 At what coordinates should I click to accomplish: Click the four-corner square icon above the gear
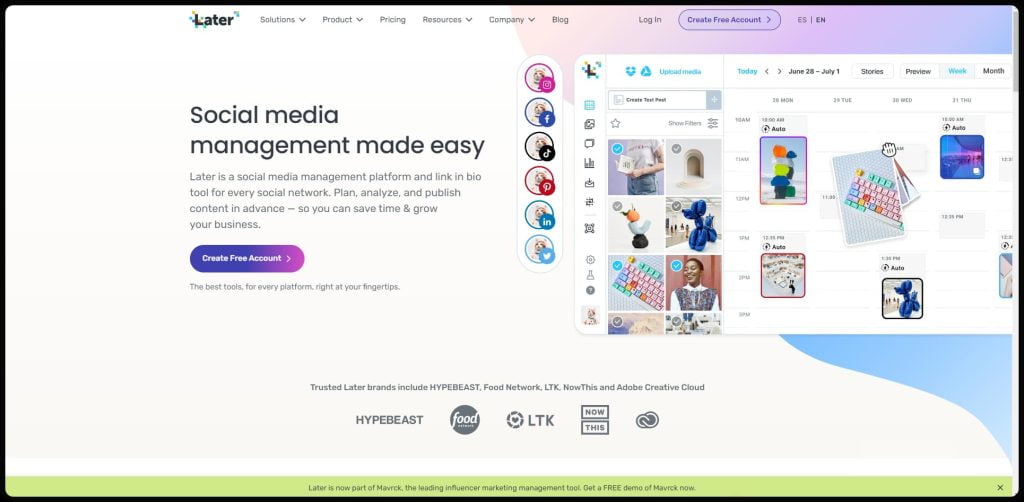(590, 228)
